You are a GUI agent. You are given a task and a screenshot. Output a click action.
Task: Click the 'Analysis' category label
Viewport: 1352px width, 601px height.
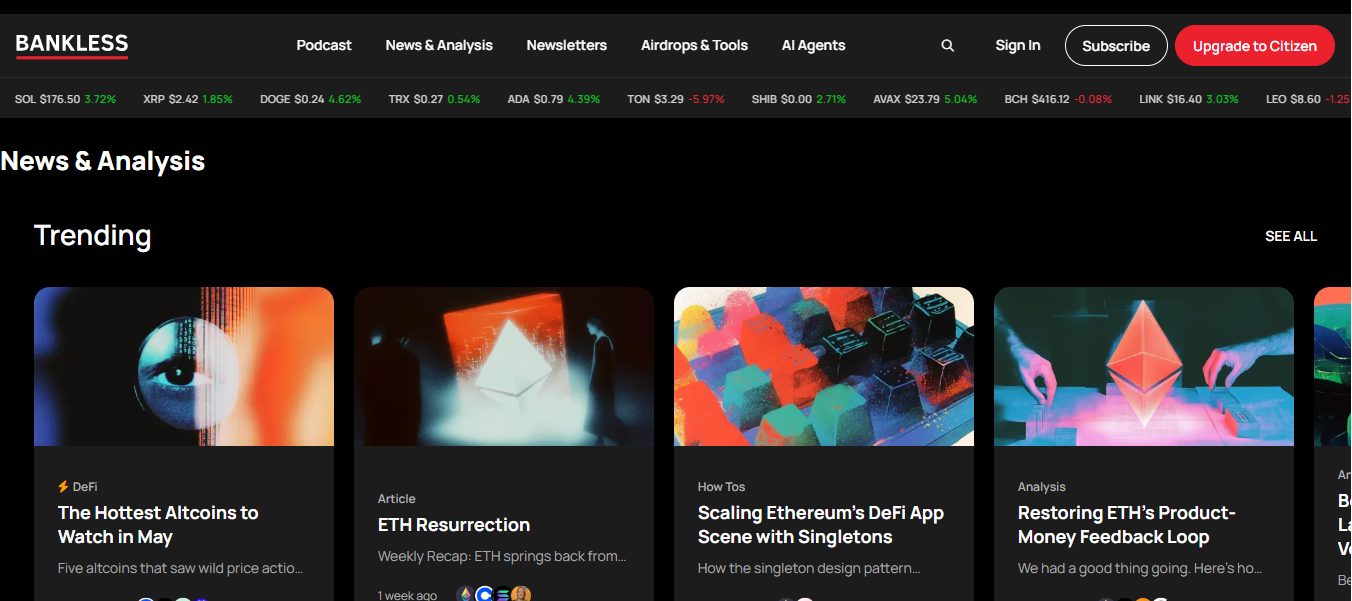1042,487
